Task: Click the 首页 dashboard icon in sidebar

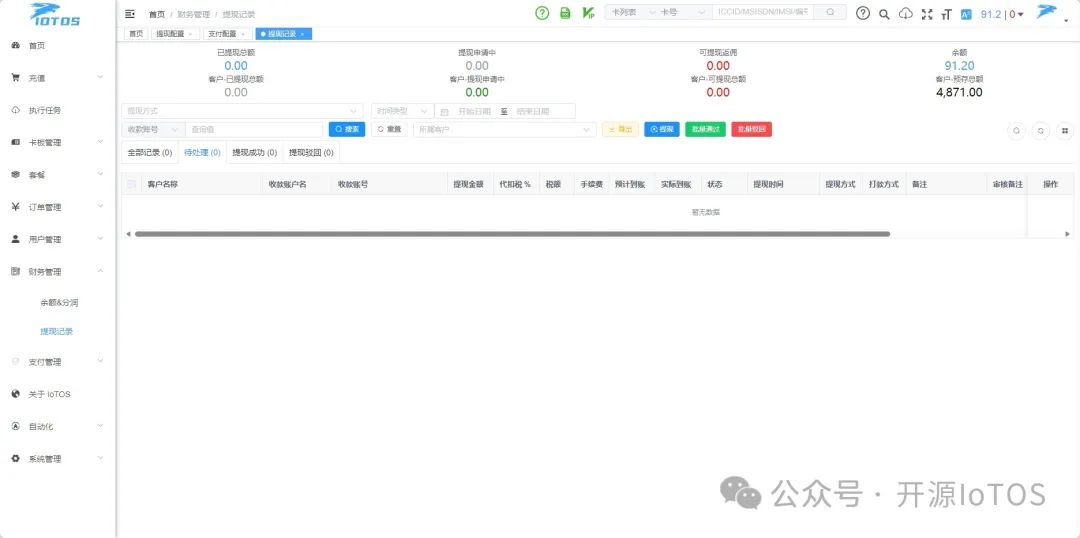Action: point(15,45)
